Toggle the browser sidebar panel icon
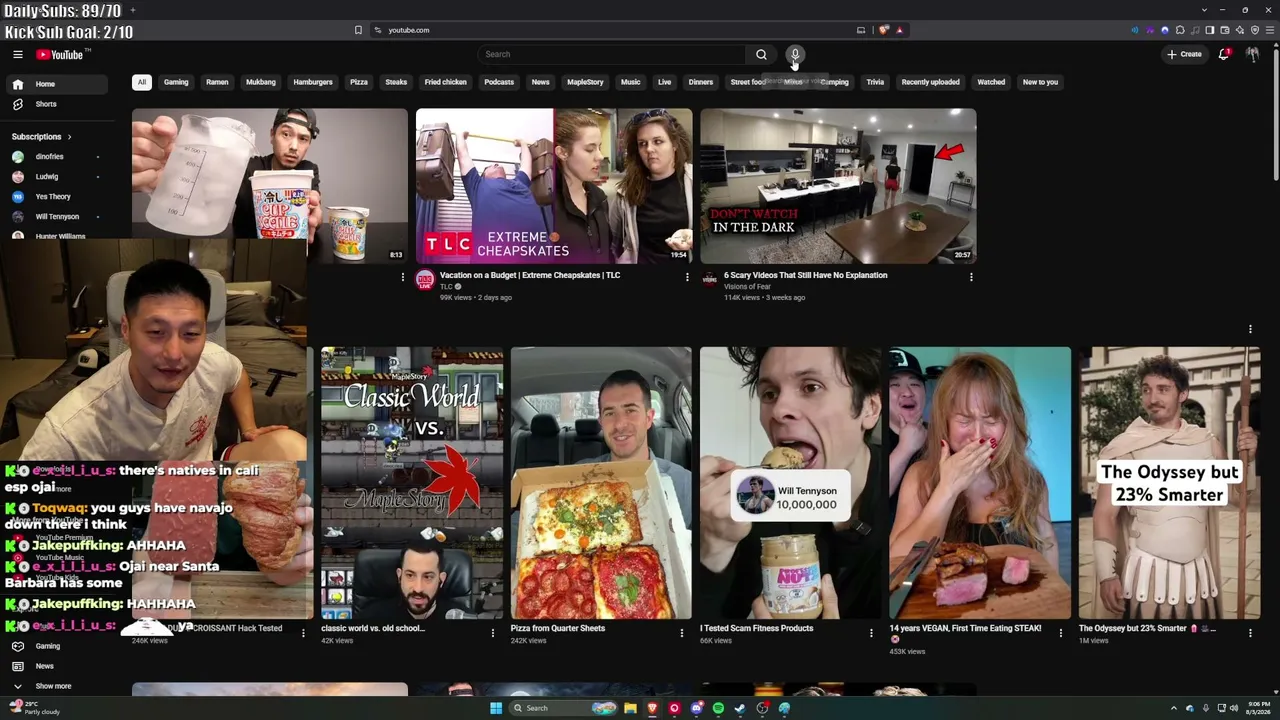This screenshot has height=720, width=1280. 1210,30
